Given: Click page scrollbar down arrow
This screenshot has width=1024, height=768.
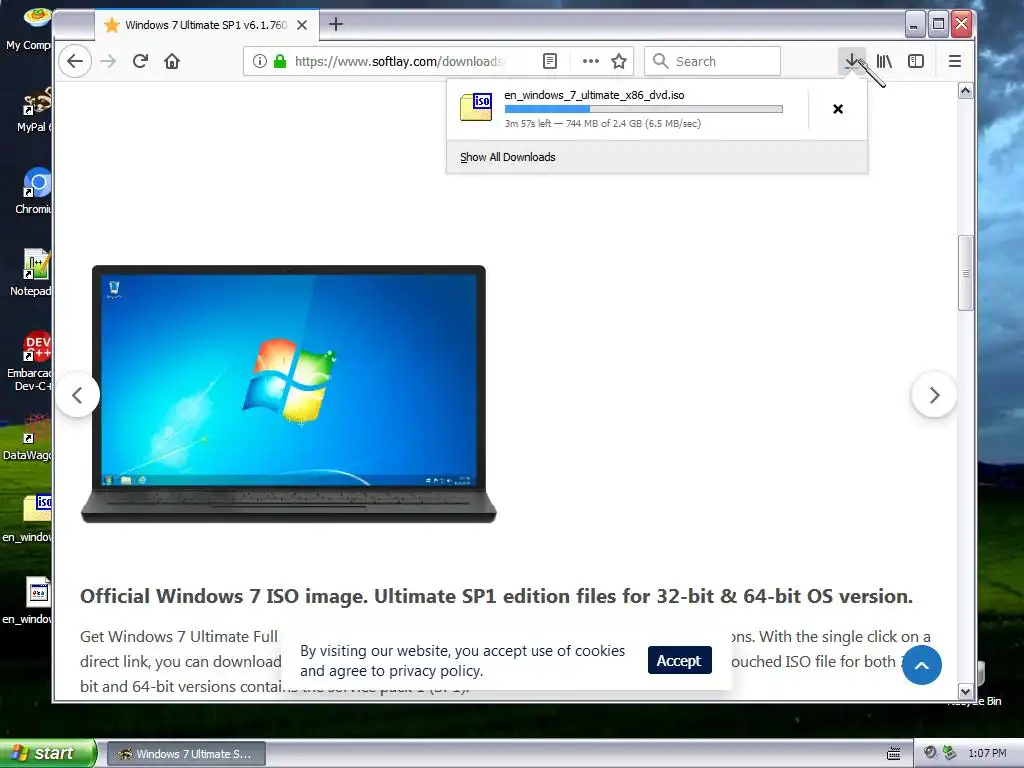Looking at the screenshot, I should (966, 692).
